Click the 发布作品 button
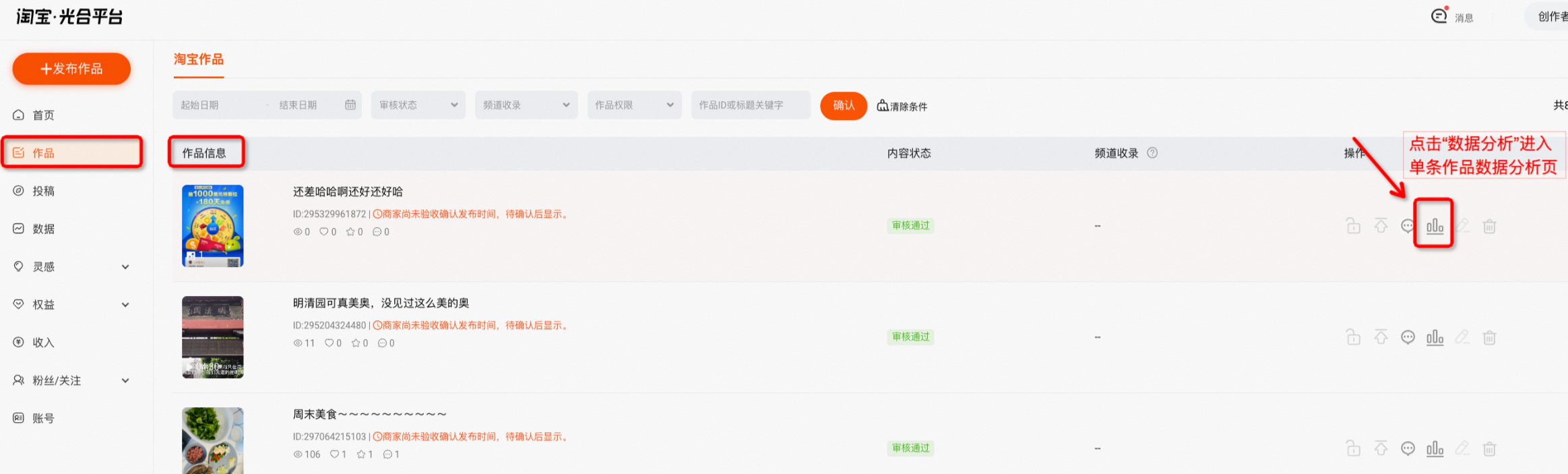Viewport: 1568px width, 474px height. point(71,69)
